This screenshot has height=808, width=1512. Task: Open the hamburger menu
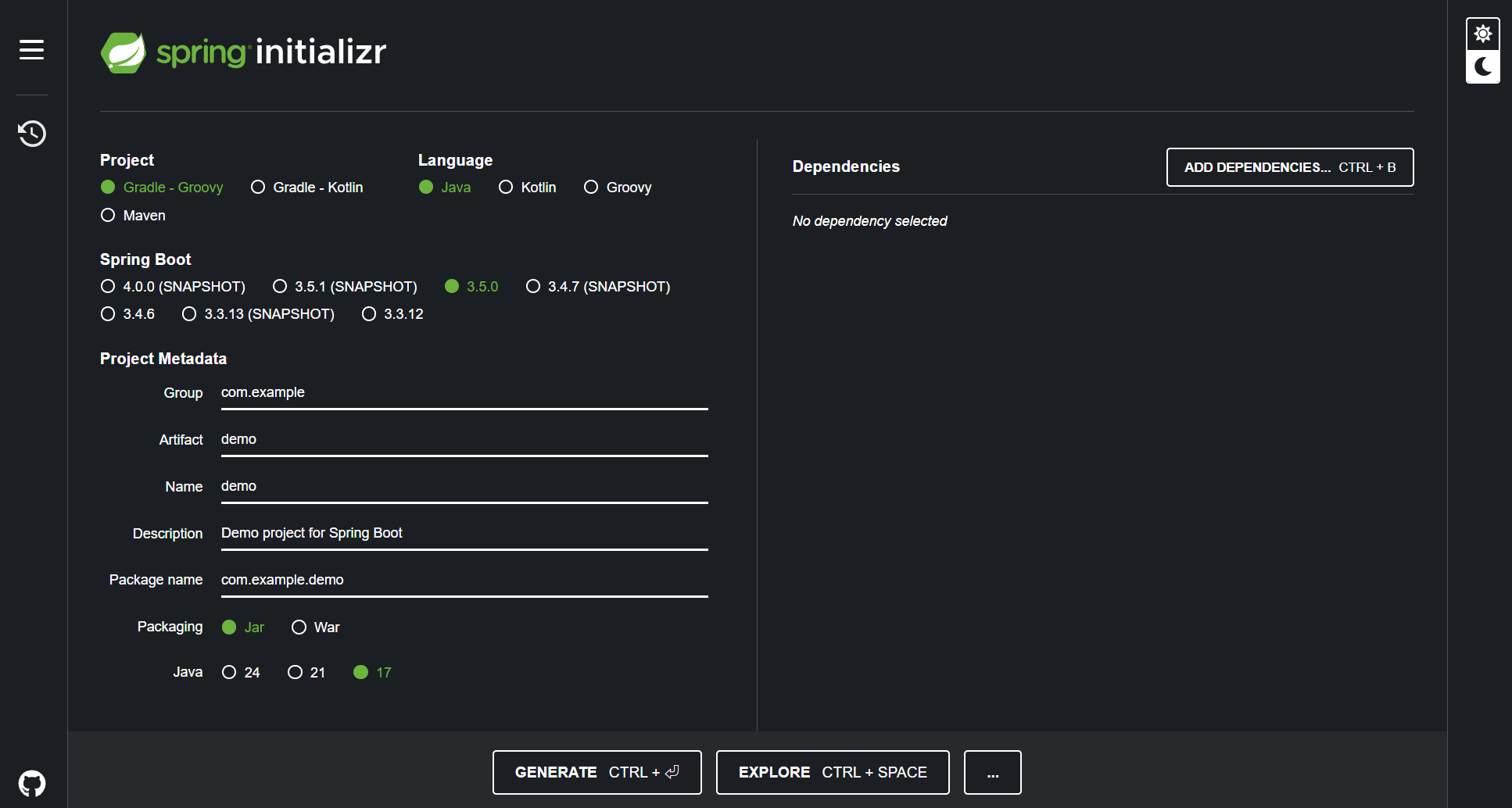[31, 50]
